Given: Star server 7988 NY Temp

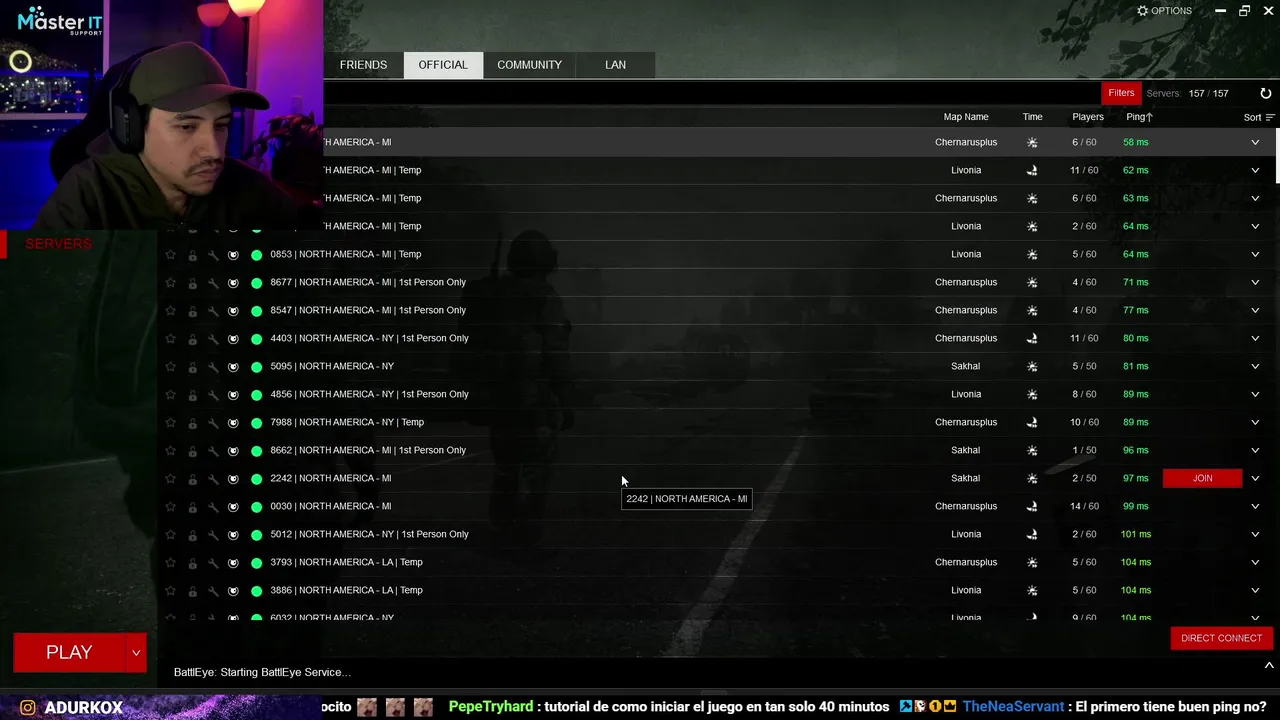Looking at the screenshot, I should 170,423.
